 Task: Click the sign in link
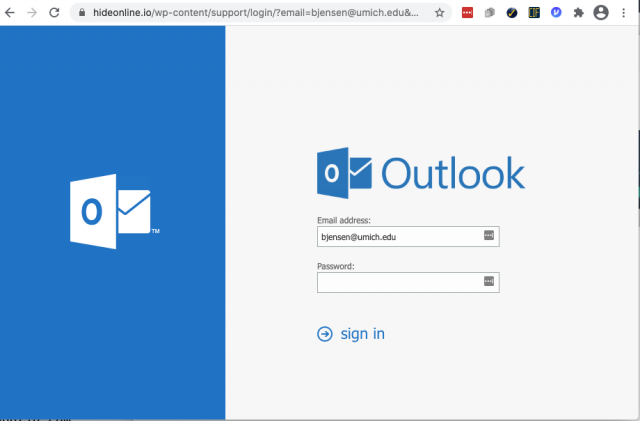[362, 334]
